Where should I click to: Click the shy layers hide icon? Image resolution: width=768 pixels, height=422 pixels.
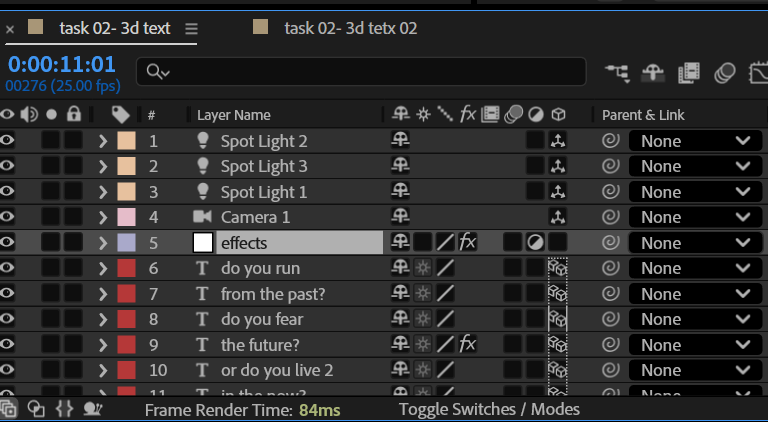(652, 72)
